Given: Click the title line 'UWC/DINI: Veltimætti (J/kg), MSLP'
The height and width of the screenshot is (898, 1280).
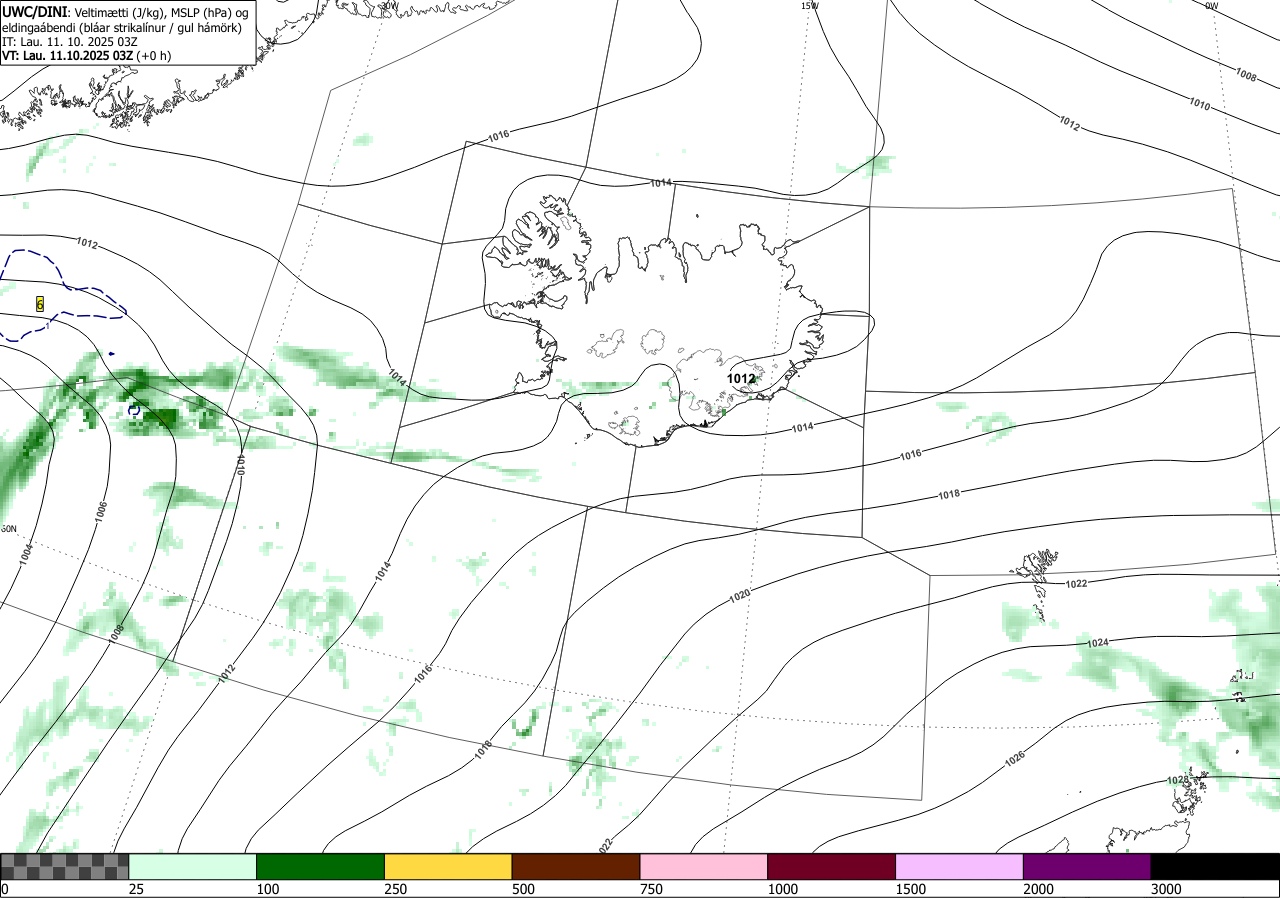Looking at the screenshot, I should click(123, 12).
